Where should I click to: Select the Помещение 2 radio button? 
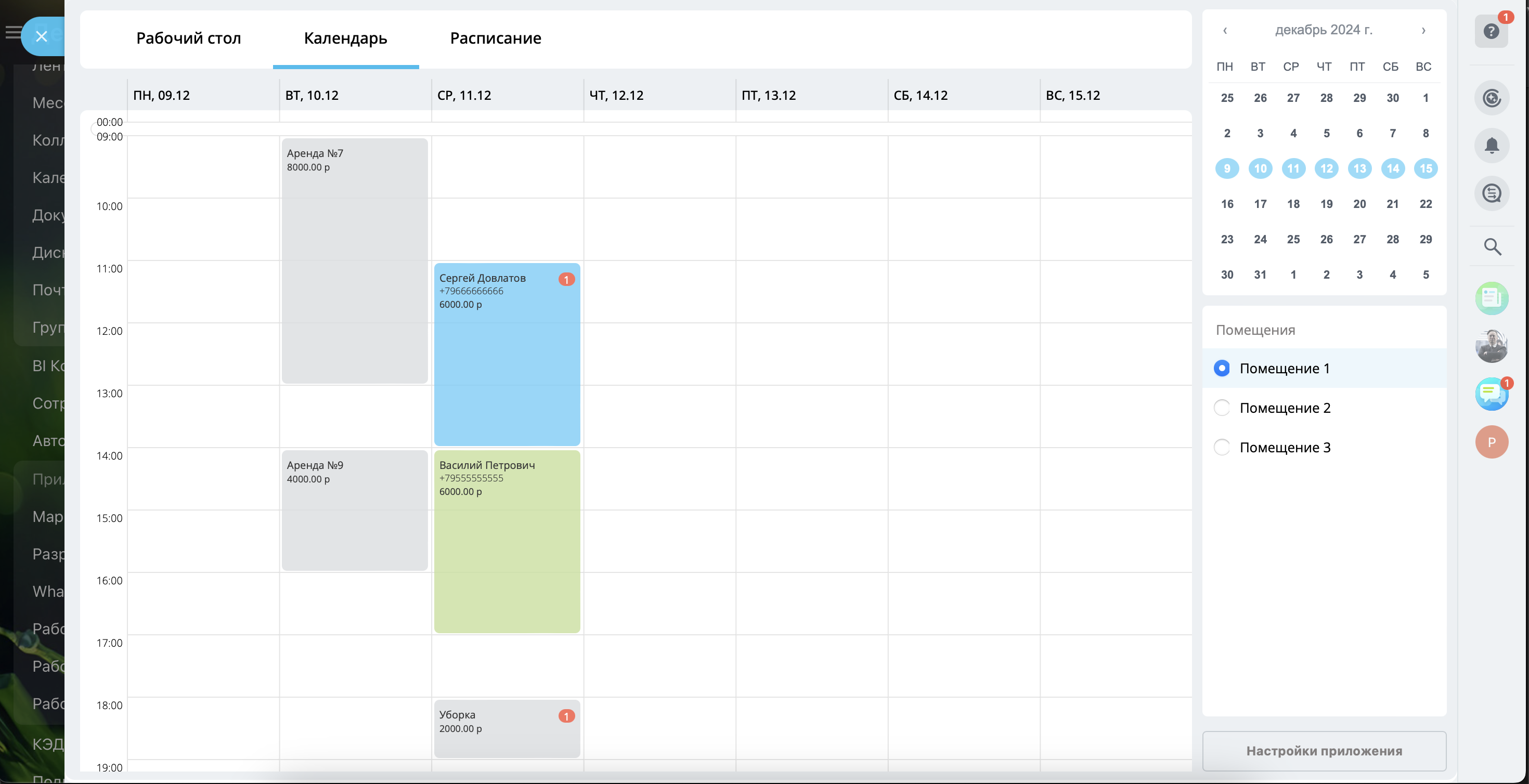coord(1222,408)
